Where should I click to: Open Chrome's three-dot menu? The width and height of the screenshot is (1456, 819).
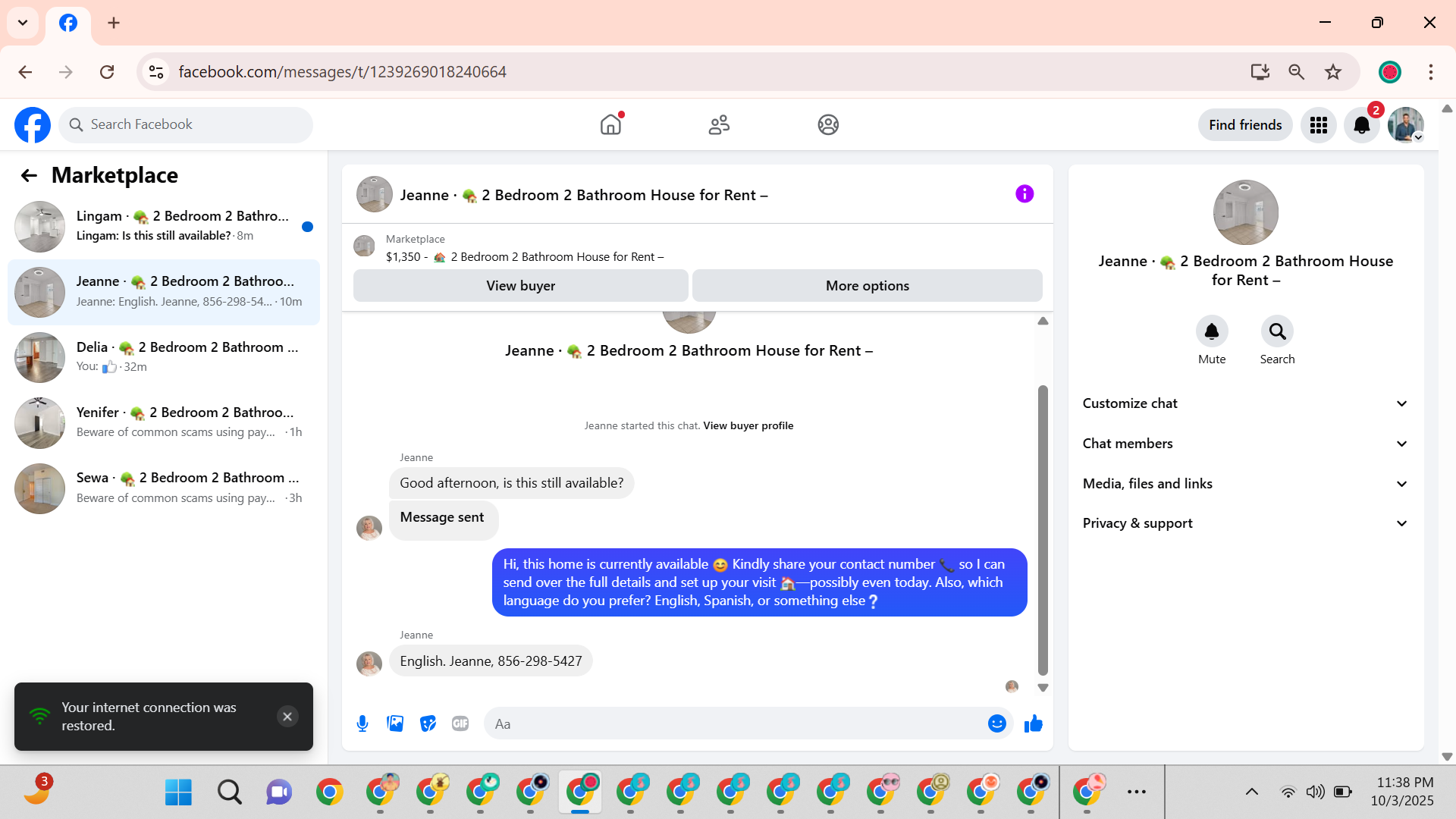1431,72
